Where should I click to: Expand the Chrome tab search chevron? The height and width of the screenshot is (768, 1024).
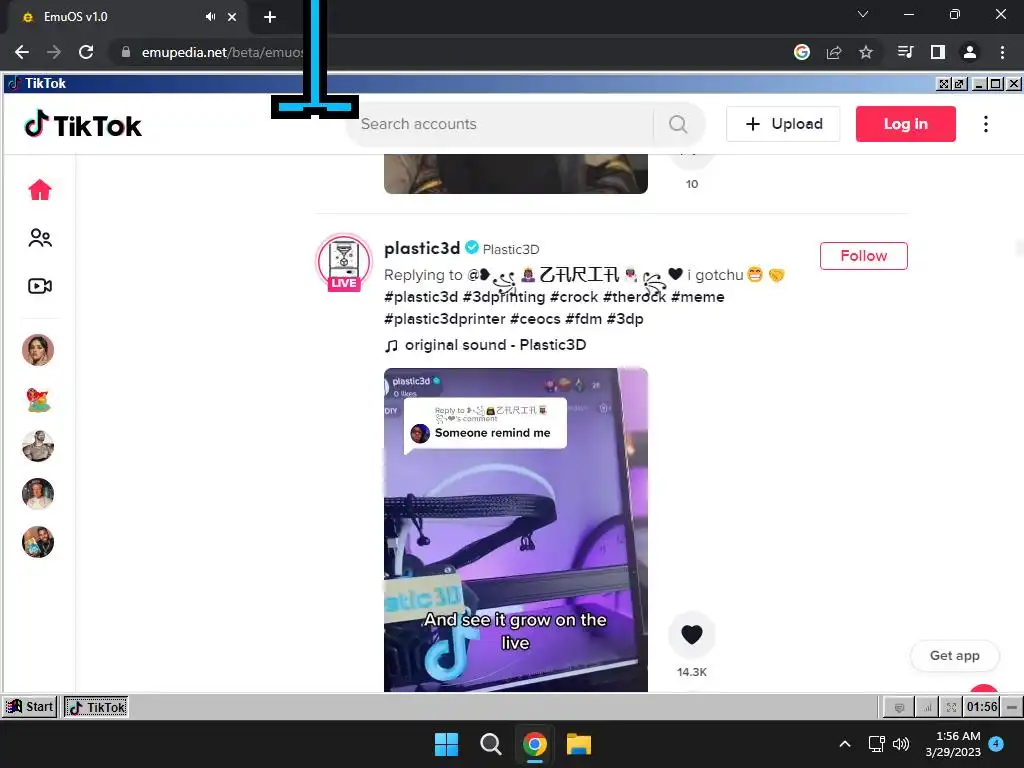(863, 14)
